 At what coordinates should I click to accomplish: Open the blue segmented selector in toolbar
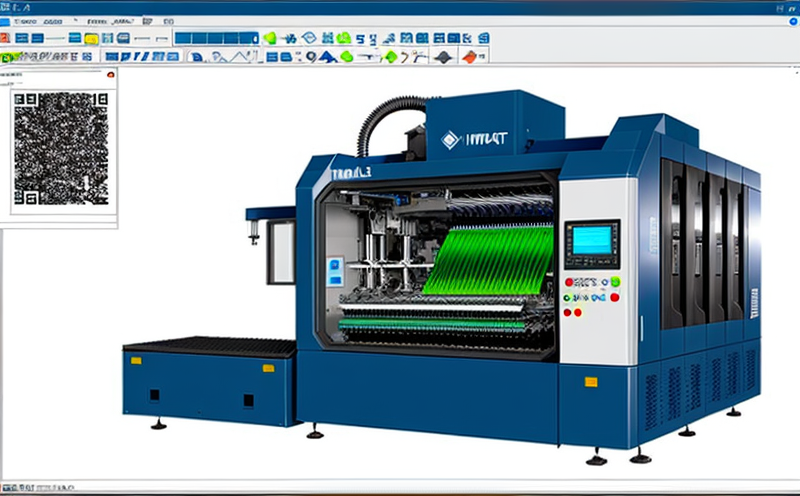[216, 38]
